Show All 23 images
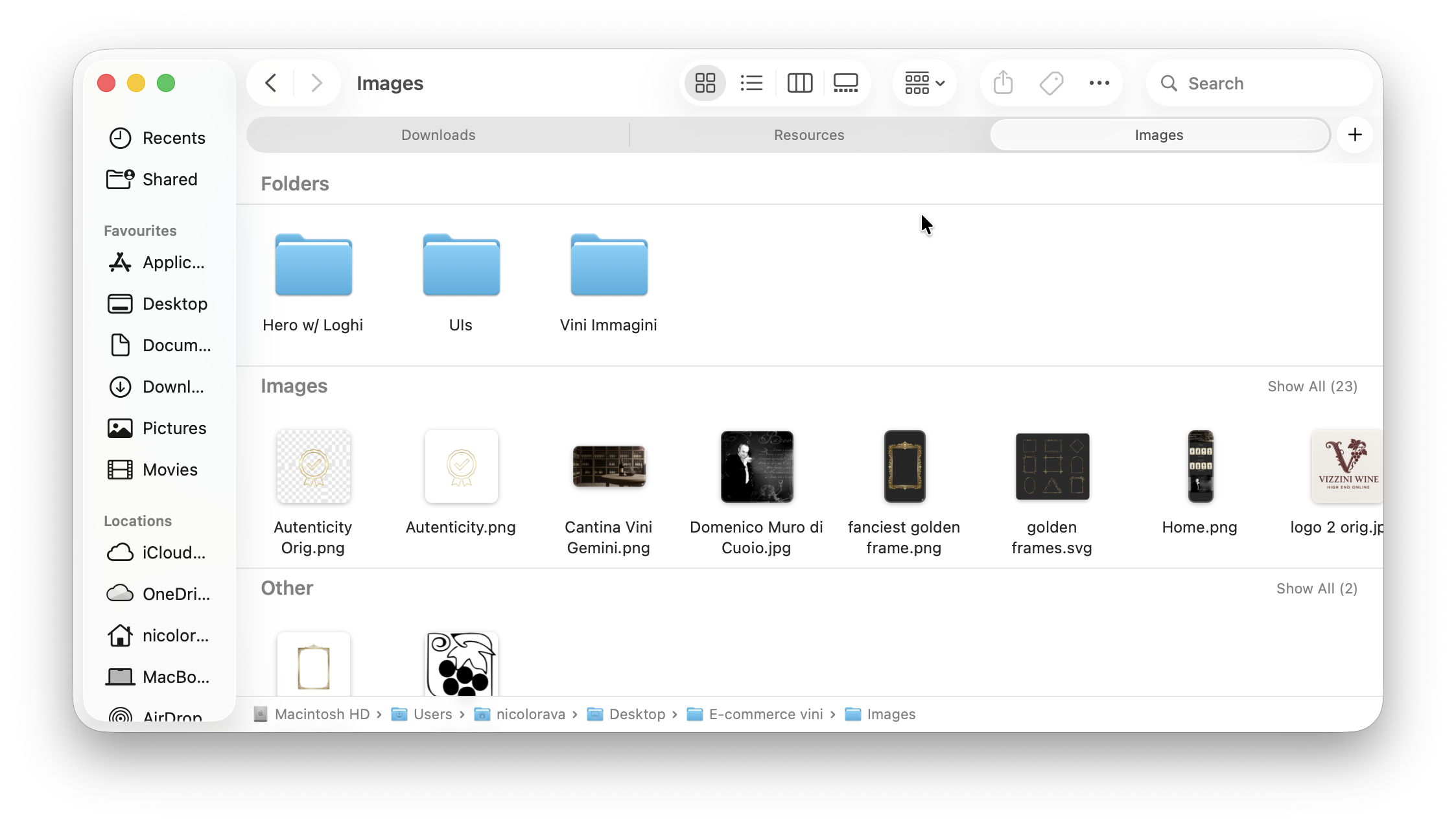Viewport: 1456px width, 828px height. point(1312,386)
